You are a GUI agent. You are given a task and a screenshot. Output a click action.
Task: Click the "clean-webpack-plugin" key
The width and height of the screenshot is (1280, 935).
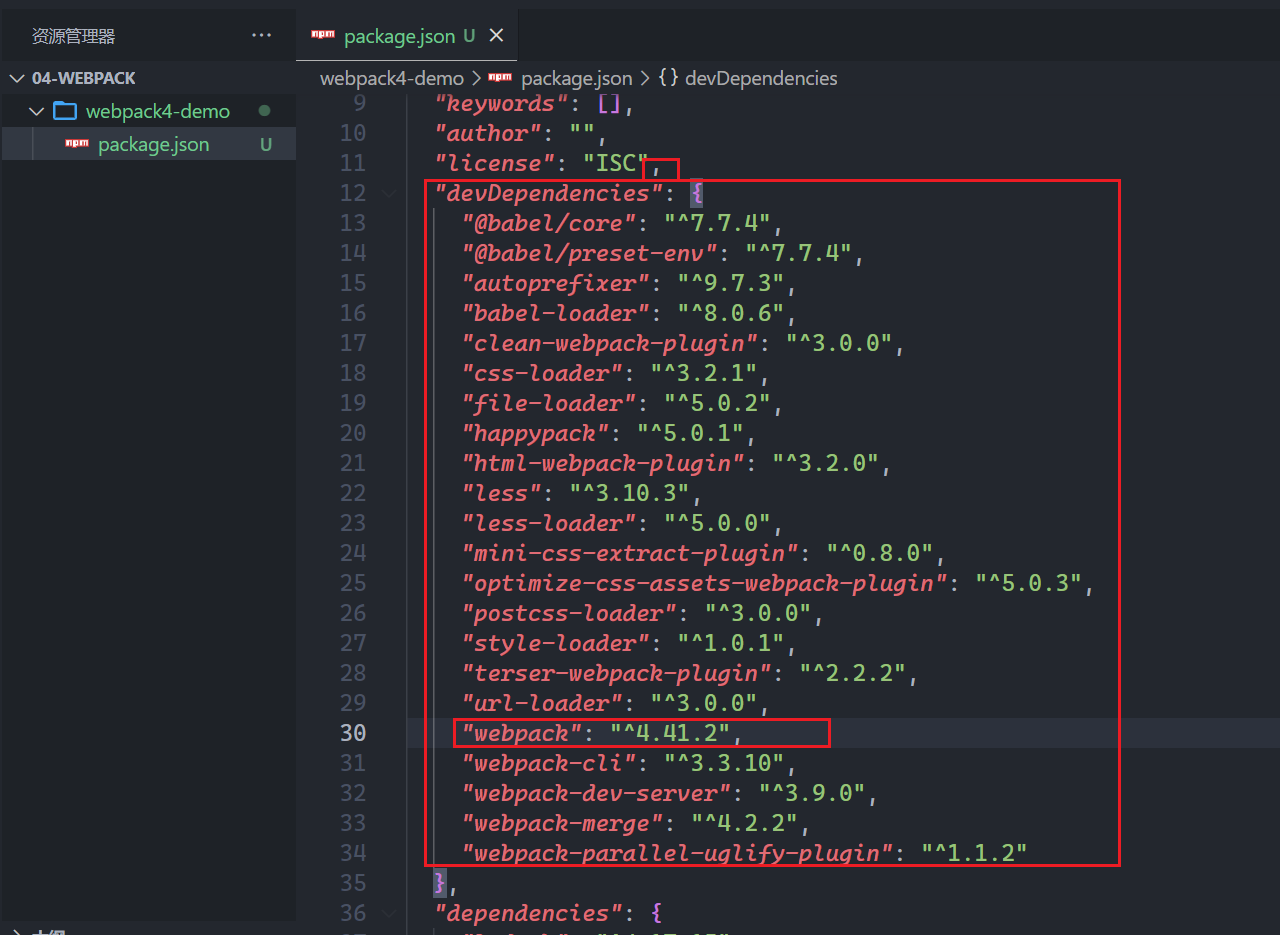coord(610,343)
